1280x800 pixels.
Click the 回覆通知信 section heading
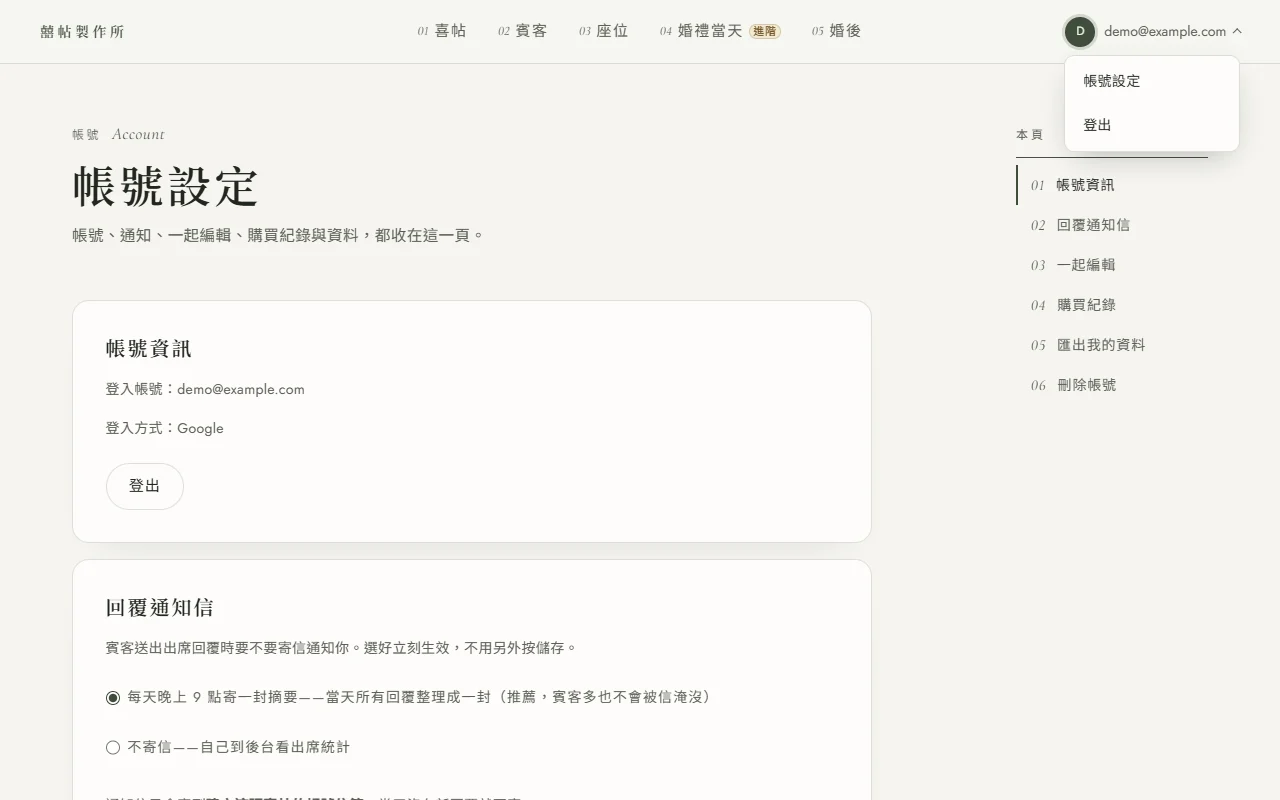click(160, 608)
